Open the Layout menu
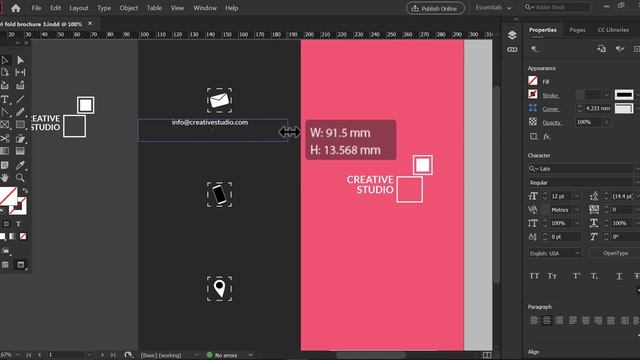The width and height of the screenshot is (640, 360). tap(79, 8)
